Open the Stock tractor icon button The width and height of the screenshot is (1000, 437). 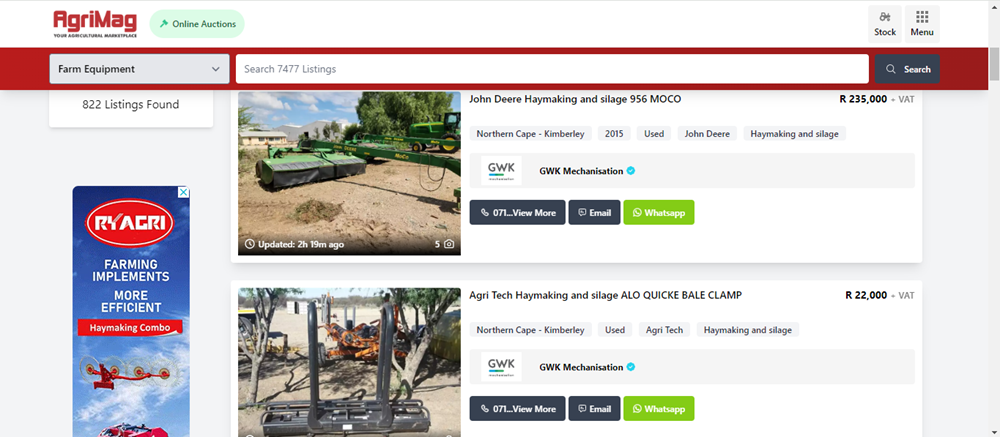[x=885, y=24]
